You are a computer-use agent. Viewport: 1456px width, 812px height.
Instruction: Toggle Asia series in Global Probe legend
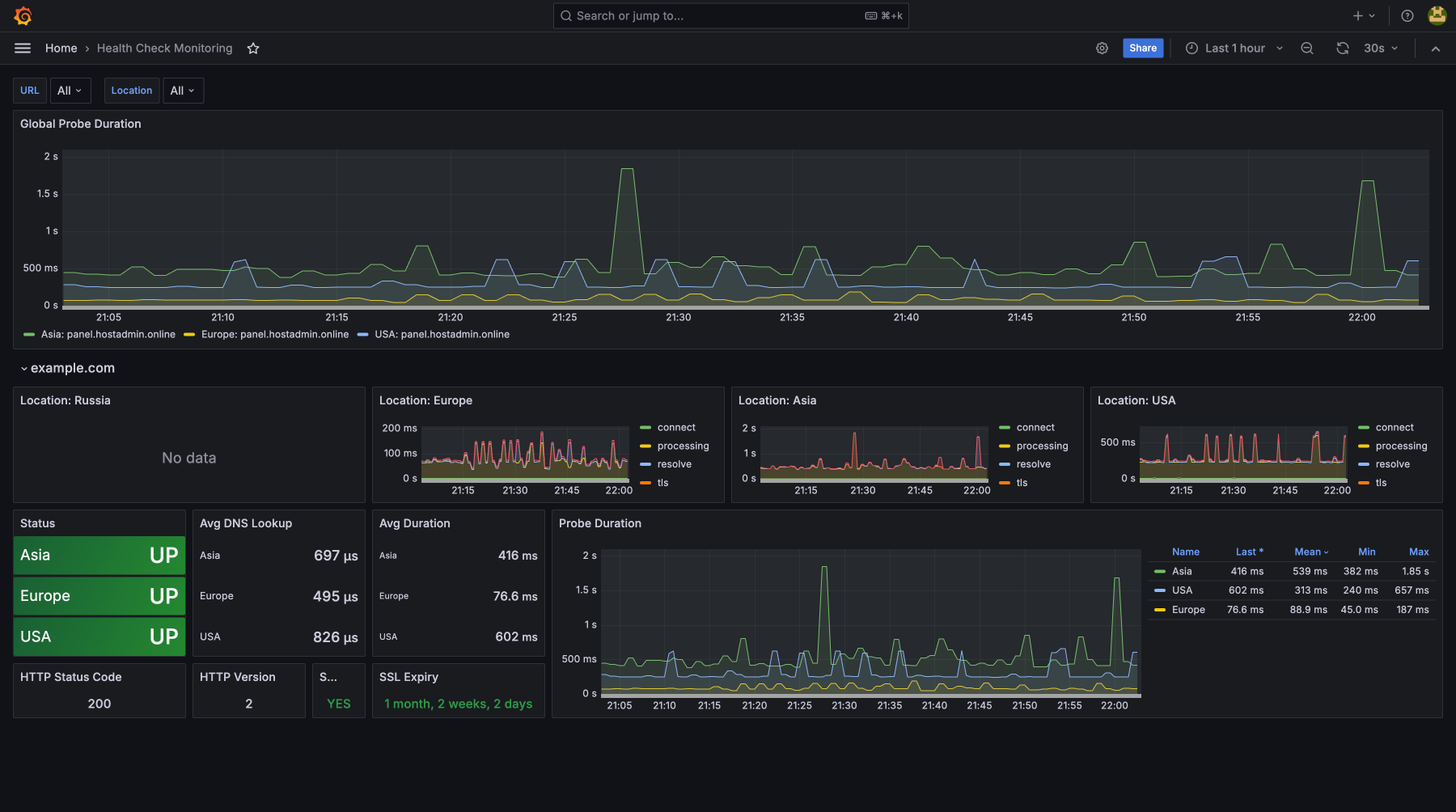(x=108, y=335)
